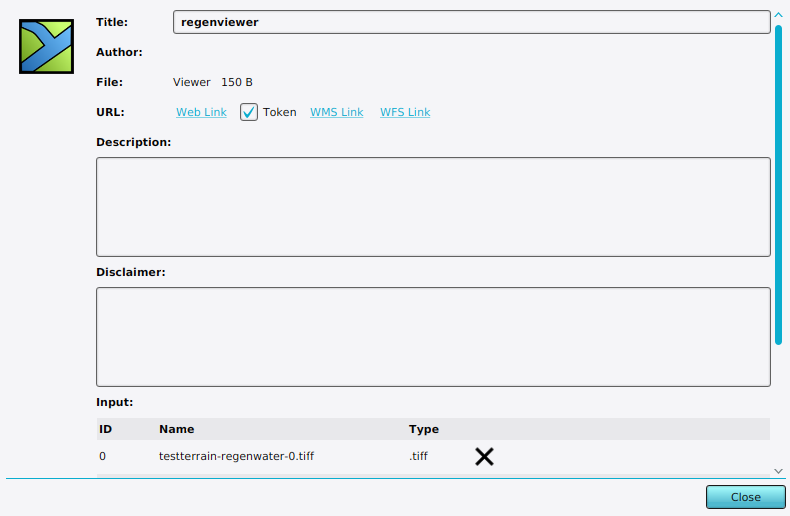Open the WMS Link
Viewport: 790px width, 516px height.
[336, 112]
